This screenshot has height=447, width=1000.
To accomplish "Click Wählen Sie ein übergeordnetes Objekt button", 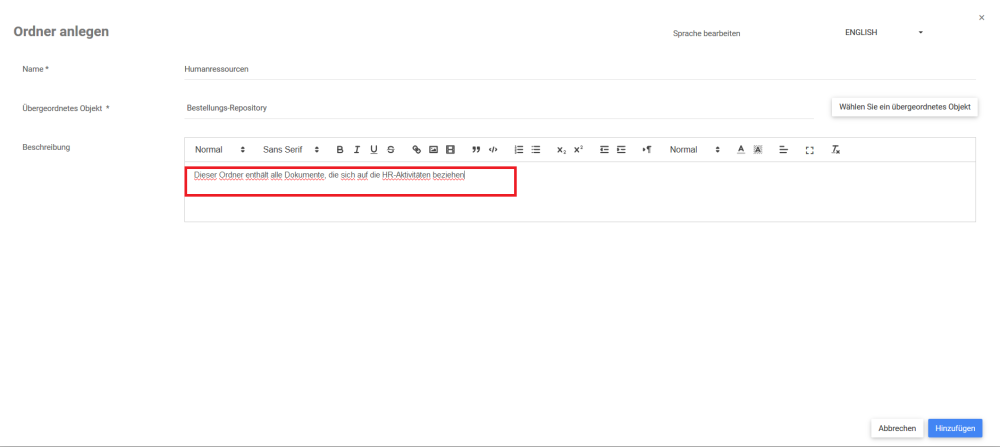I will click(904, 107).
